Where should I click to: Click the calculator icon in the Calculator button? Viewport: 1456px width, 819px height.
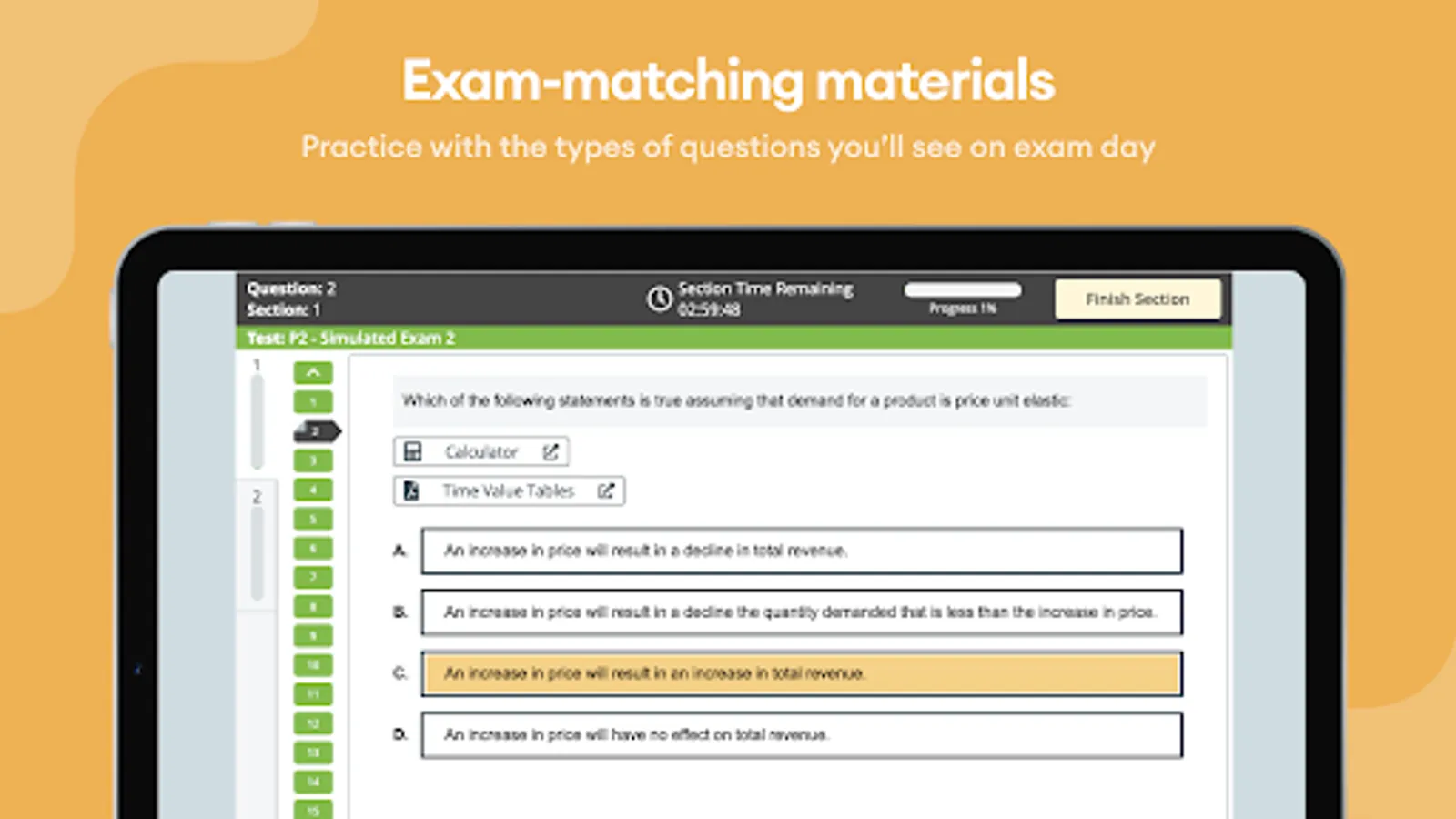click(x=413, y=451)
